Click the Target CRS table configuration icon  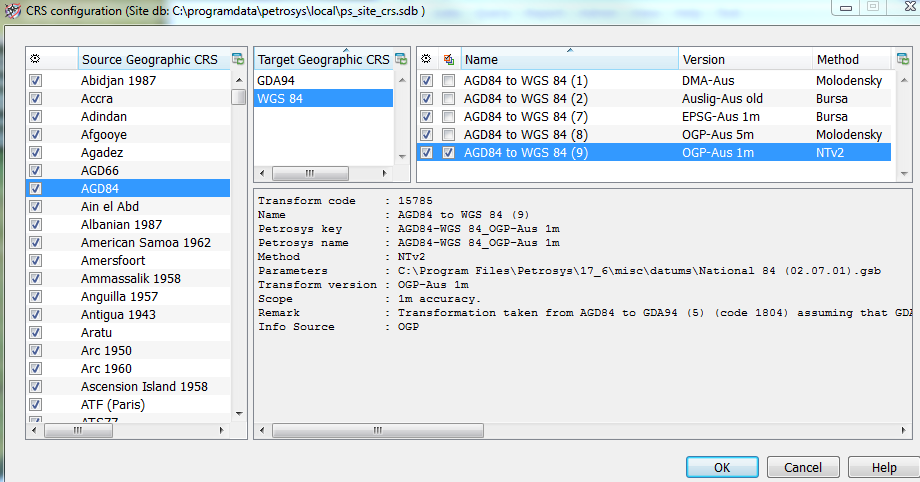click(401, 59)
